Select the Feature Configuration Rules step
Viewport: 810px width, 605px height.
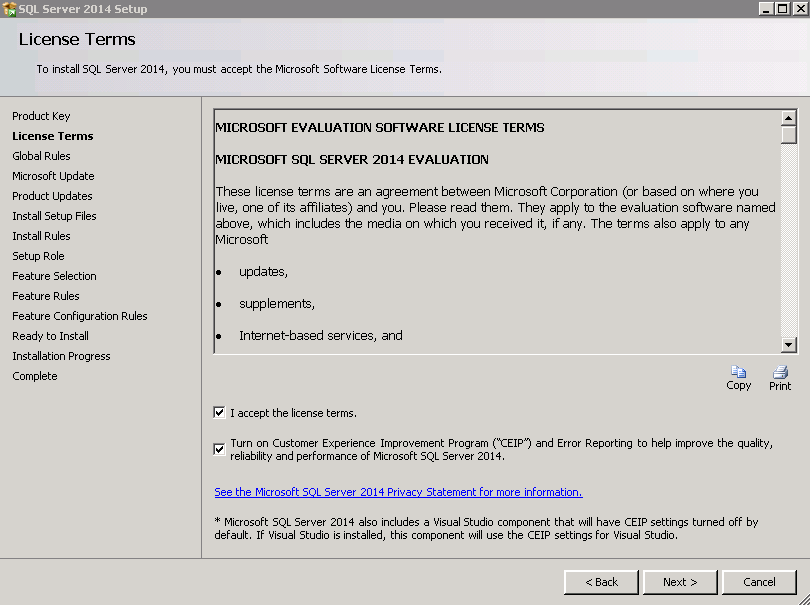tap(80, 316)
